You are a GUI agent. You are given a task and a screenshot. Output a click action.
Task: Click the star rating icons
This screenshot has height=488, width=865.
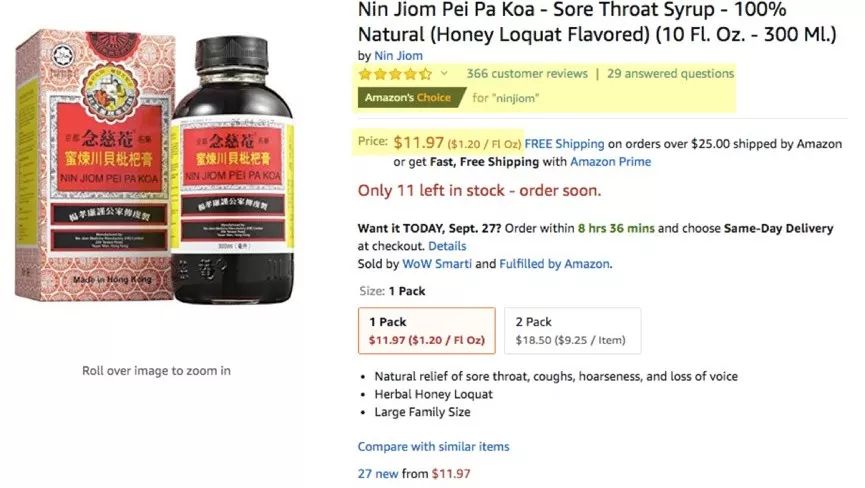(x=395, y=74)
